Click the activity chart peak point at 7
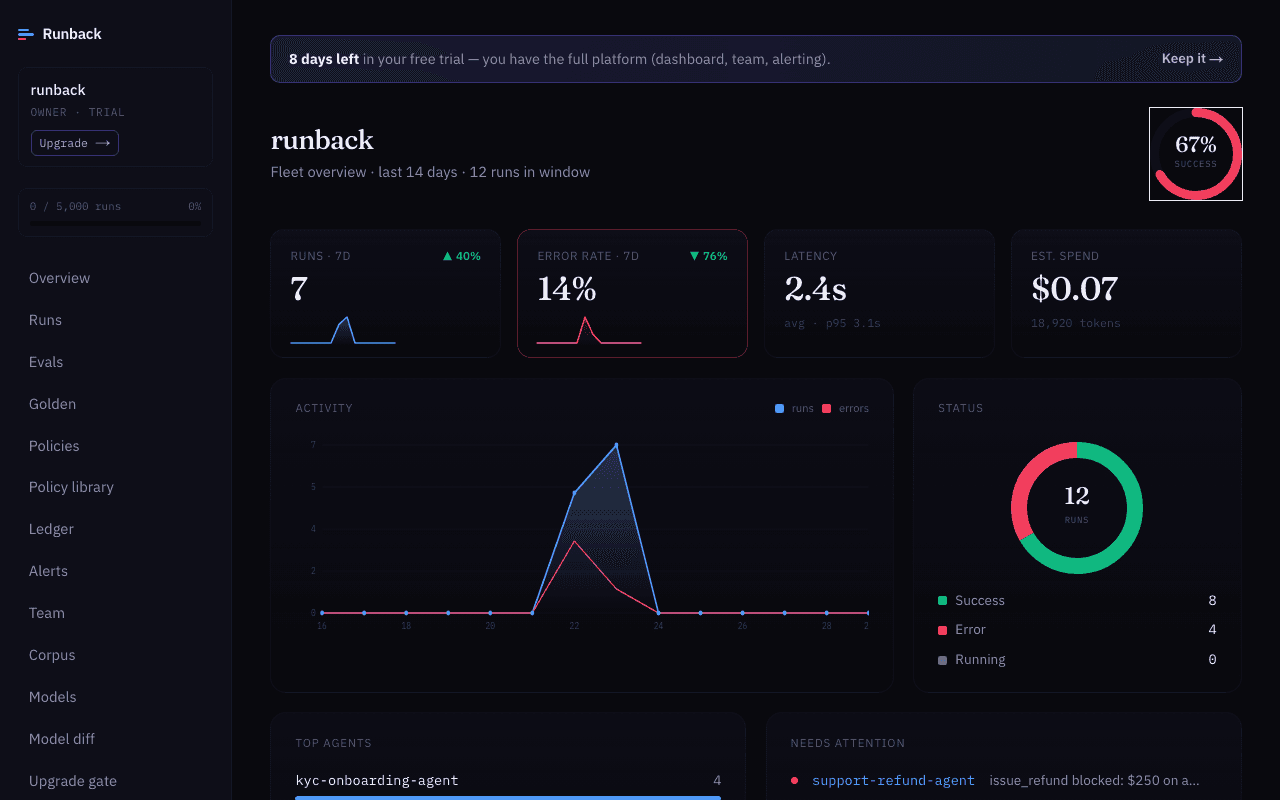 tap(616, 445)
